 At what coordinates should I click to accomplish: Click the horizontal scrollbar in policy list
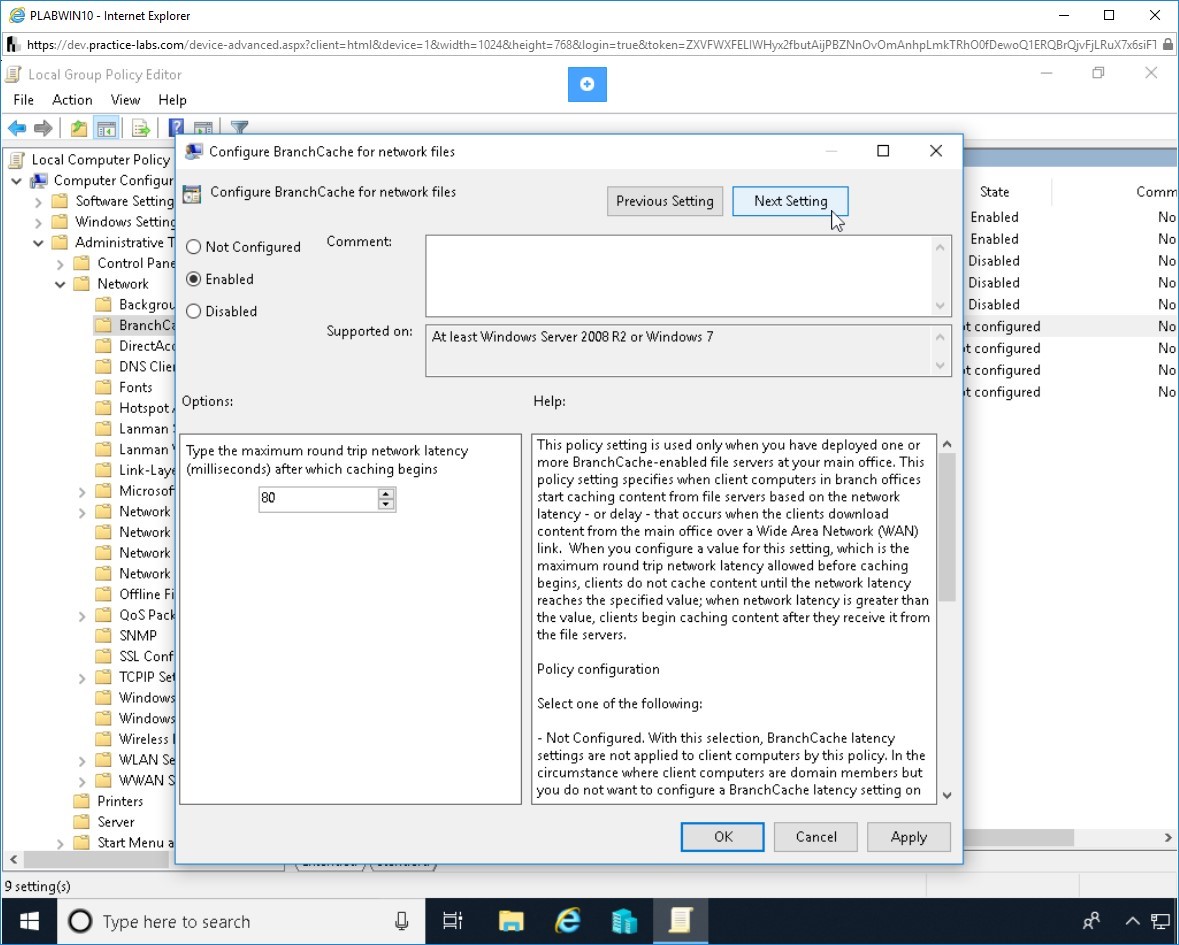click(1019, 837)
